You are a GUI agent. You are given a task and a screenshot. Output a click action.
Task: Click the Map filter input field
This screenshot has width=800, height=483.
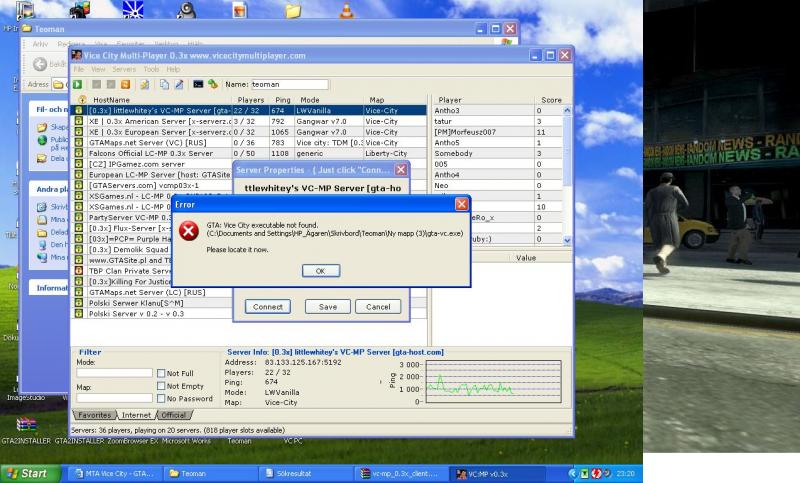click(114, 398)
